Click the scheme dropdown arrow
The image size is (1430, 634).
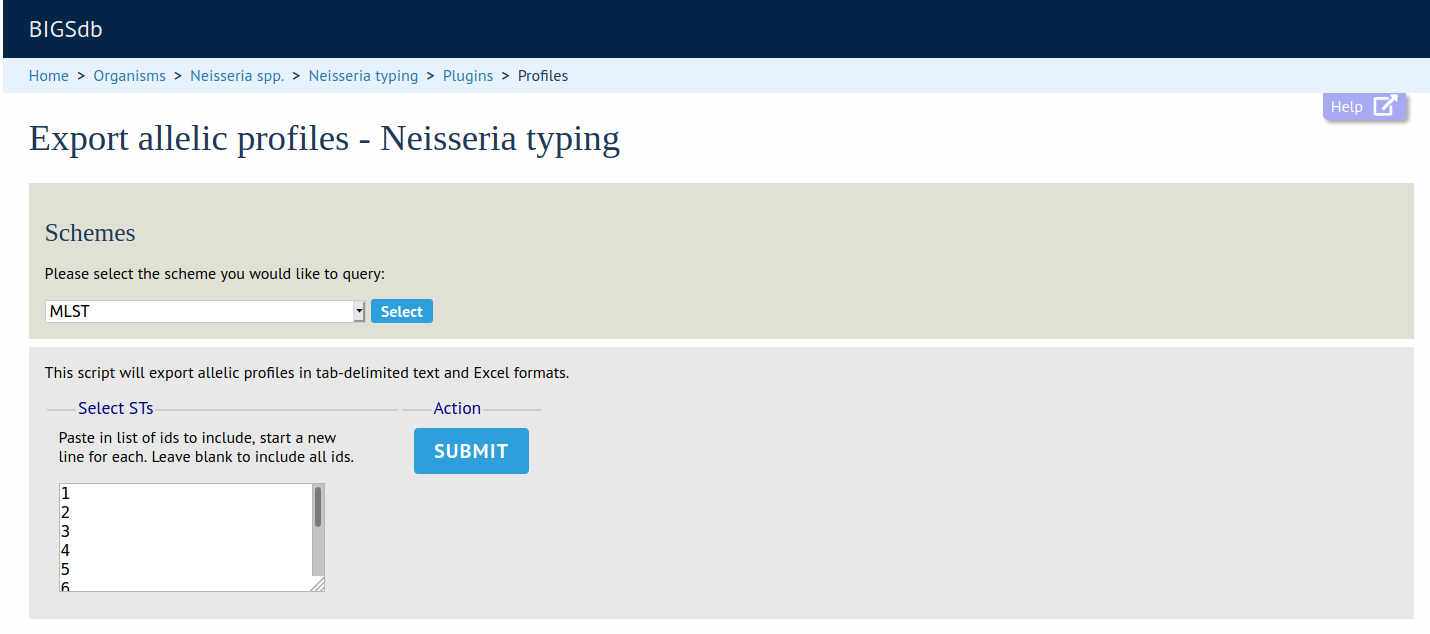point(359,312)
